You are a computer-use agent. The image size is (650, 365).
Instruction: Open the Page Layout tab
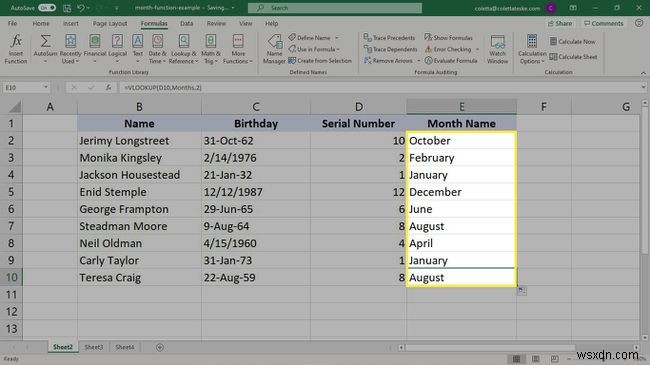pyautogui.click(x=110, y=24)
